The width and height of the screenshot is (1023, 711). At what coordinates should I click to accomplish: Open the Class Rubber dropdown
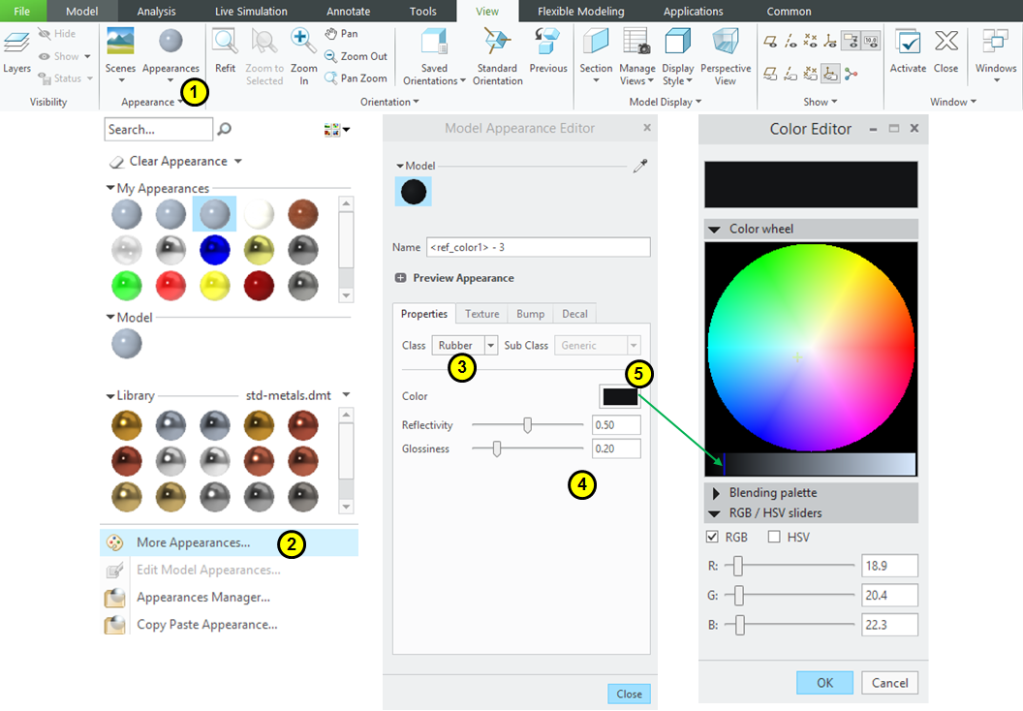pyautogui.click(x=490, y=345)
